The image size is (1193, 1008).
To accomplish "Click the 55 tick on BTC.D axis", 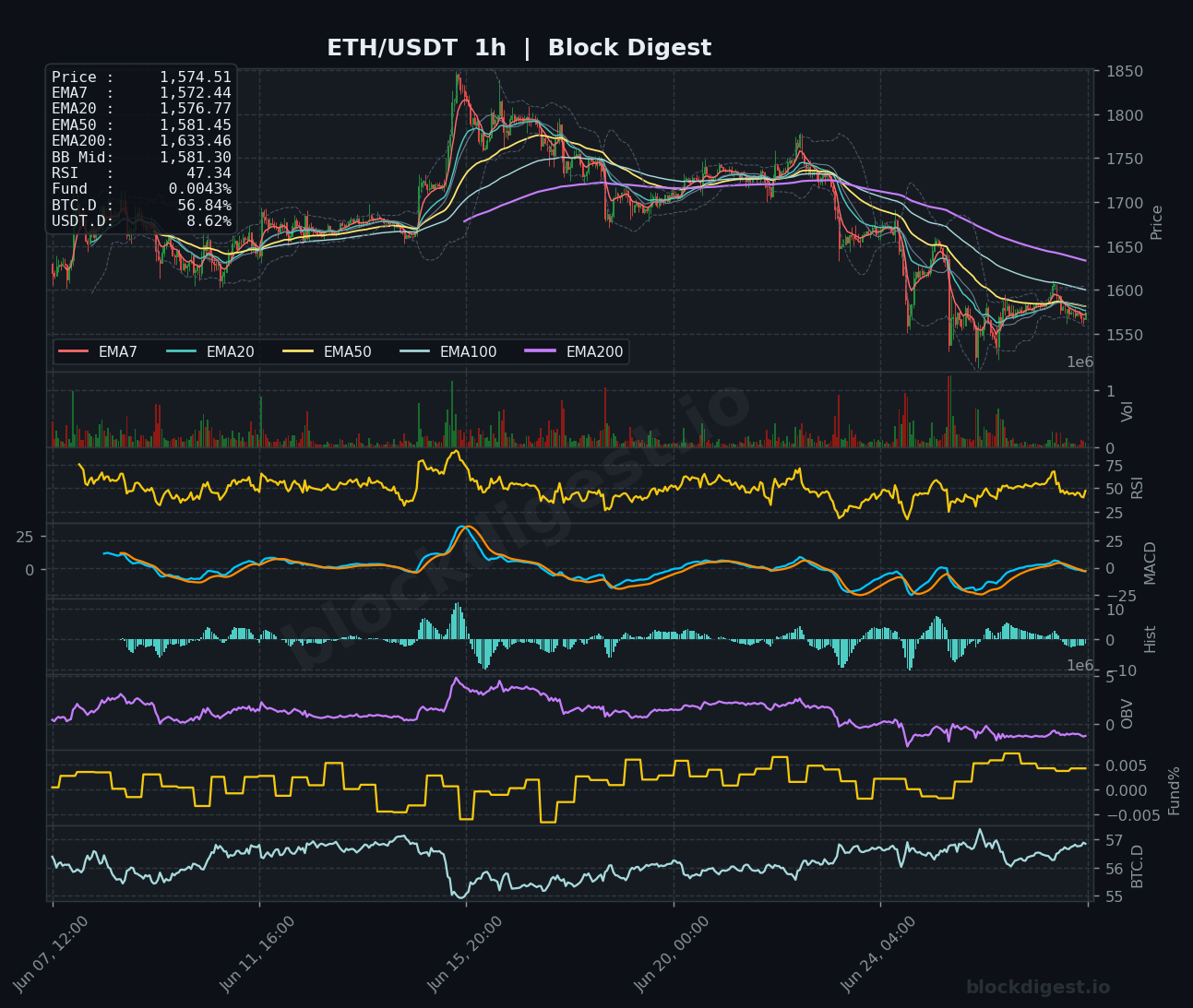I will point(1114,897).
